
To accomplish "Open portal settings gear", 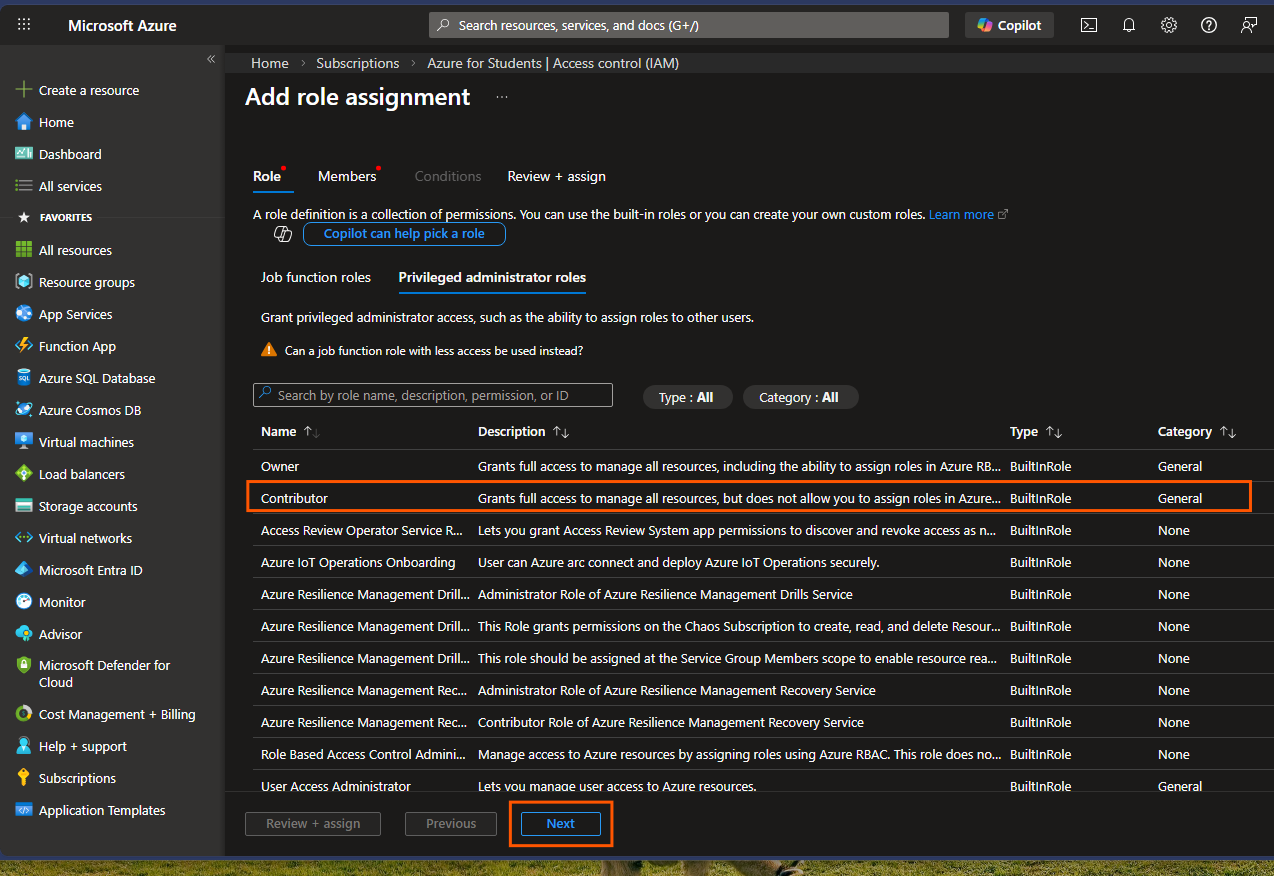I will 1169,25.
